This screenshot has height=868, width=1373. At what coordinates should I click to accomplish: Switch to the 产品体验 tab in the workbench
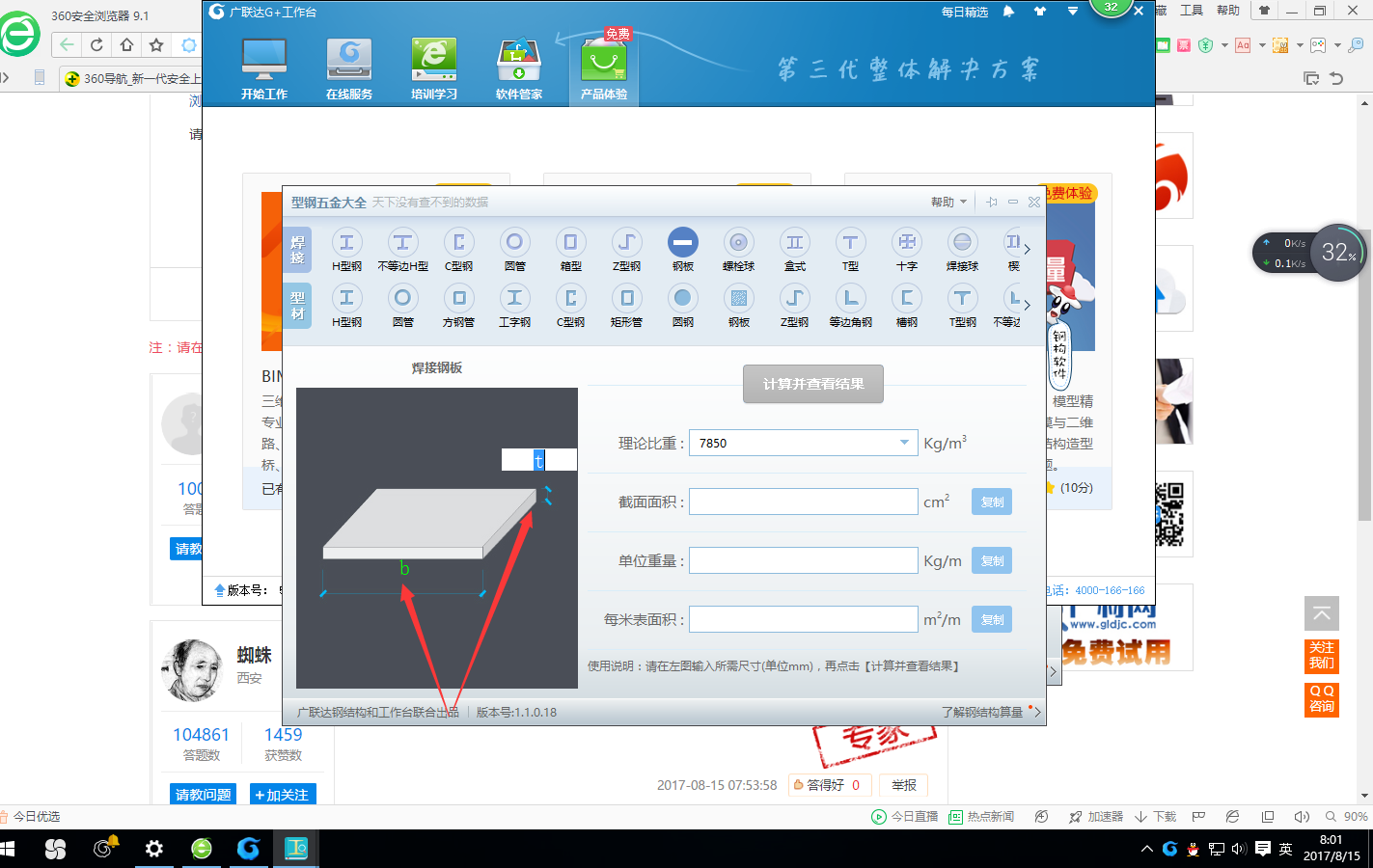pyautogui.click(x=604, y=69)
